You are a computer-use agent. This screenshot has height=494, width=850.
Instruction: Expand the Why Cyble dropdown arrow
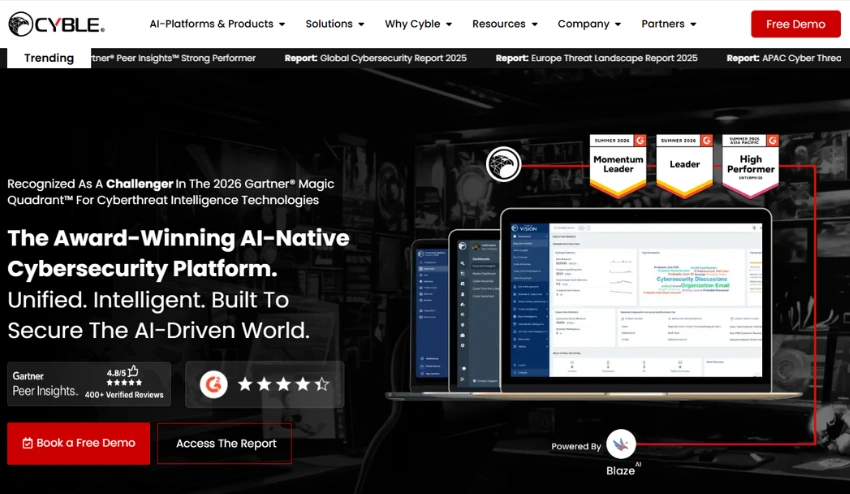tap(449, 24)
